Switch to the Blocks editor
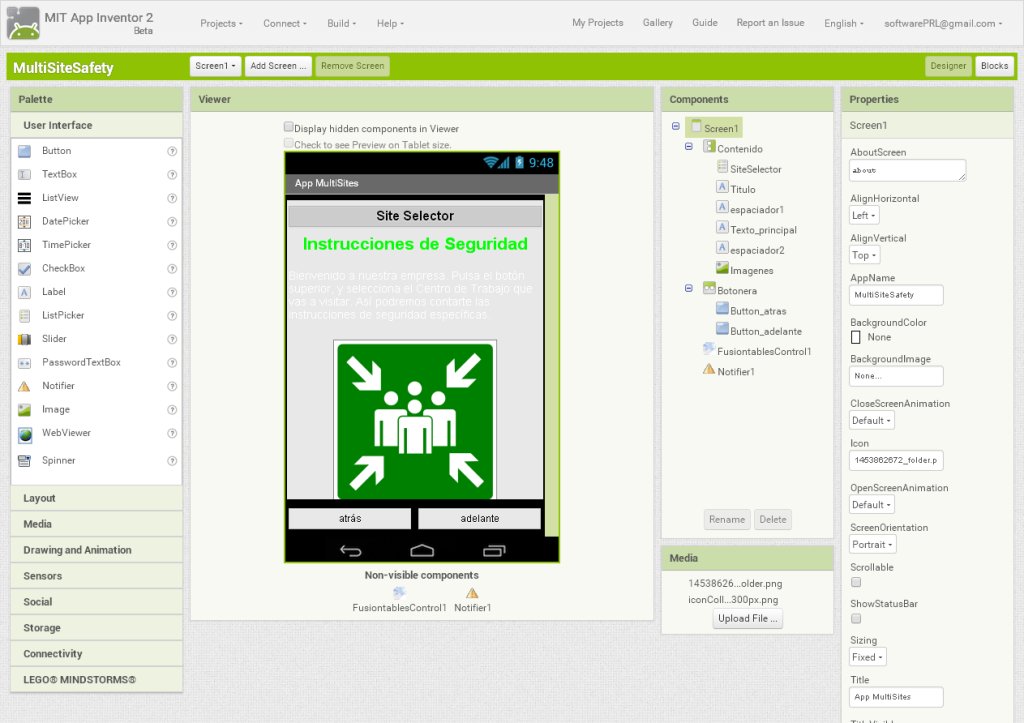Screen dimensions: 1024x723 pos(994,66)
